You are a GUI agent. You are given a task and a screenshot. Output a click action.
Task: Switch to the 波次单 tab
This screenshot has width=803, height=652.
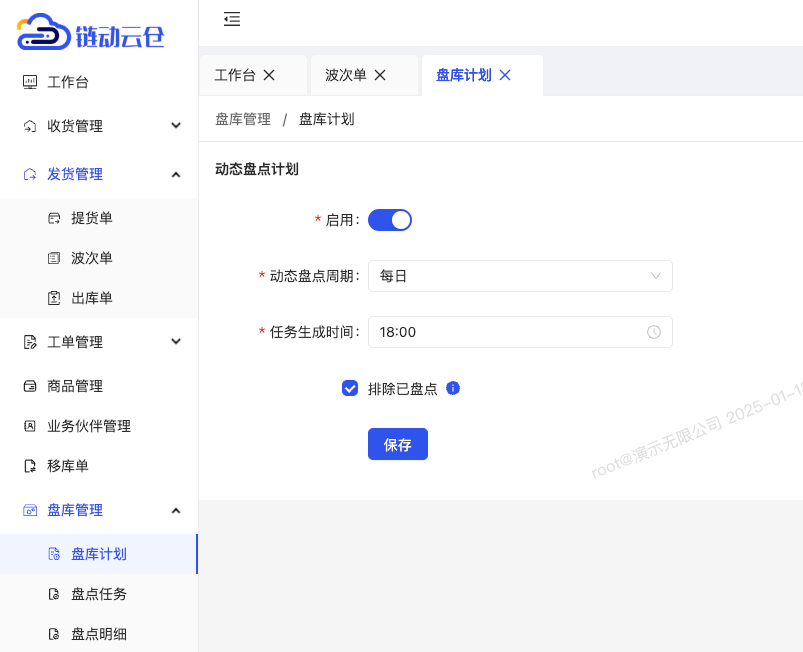345,75
